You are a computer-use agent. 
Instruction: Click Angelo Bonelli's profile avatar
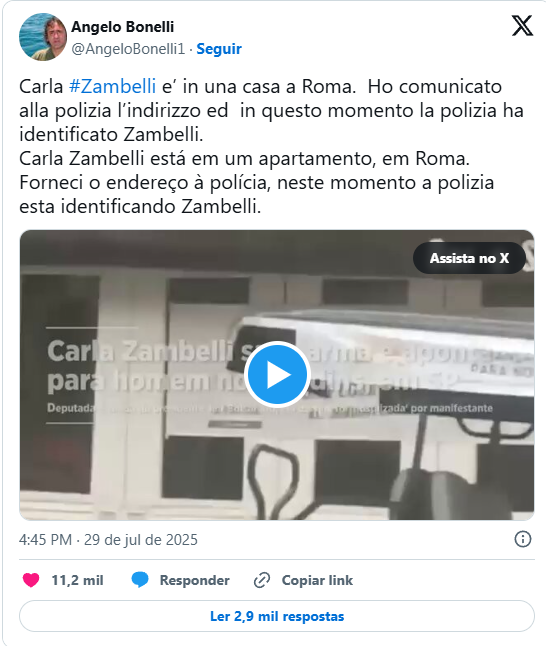click(x=43, y=37)
